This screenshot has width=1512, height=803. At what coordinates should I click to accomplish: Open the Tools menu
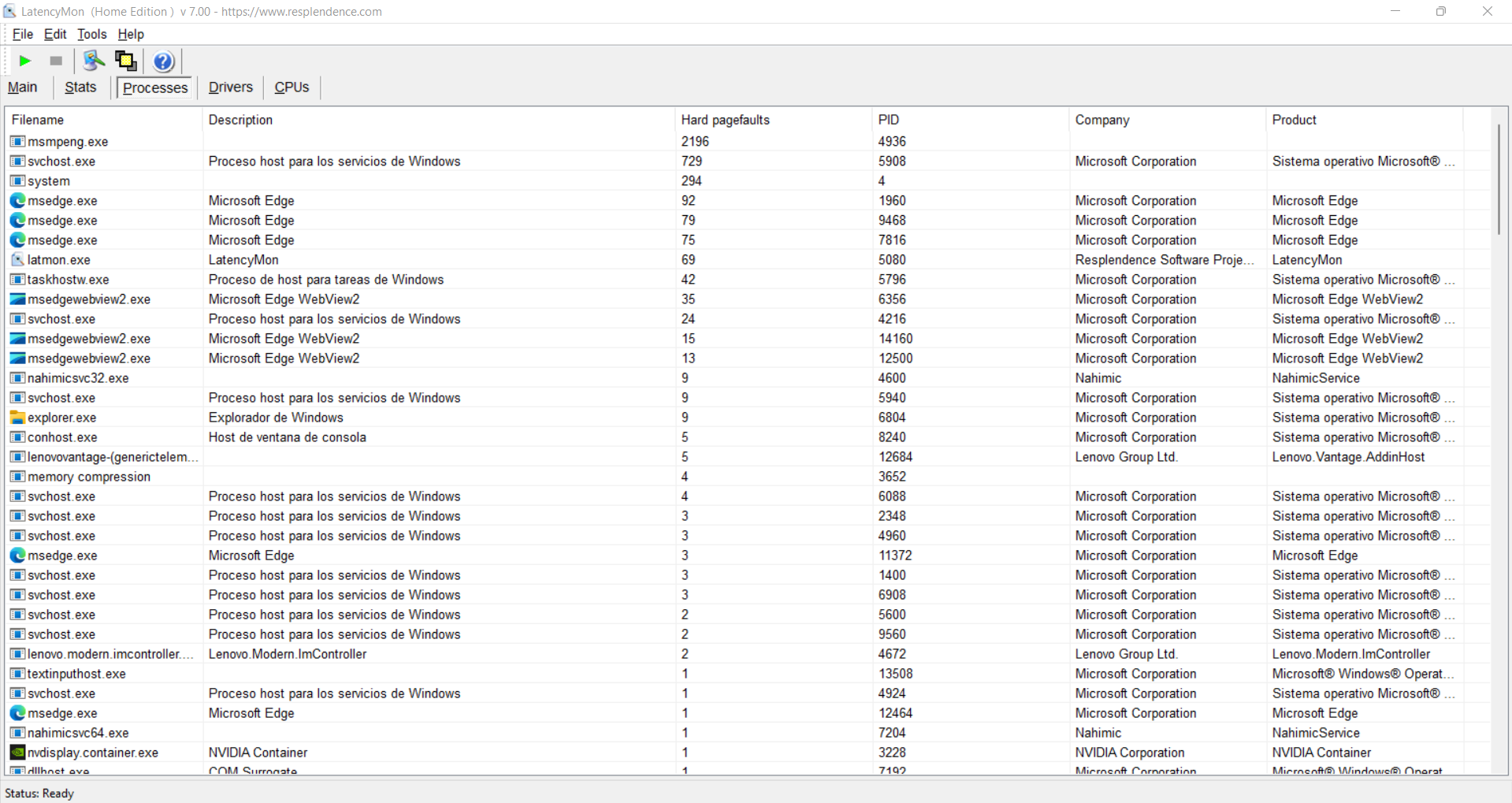tap(92, 34)
